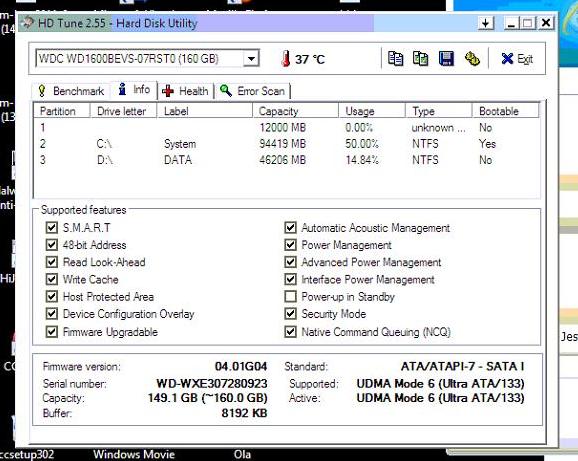The width and height of the screenshot is (578, 461).
Task: Select the Info tab
Action: pyautogui.click(x=134, y=90)
